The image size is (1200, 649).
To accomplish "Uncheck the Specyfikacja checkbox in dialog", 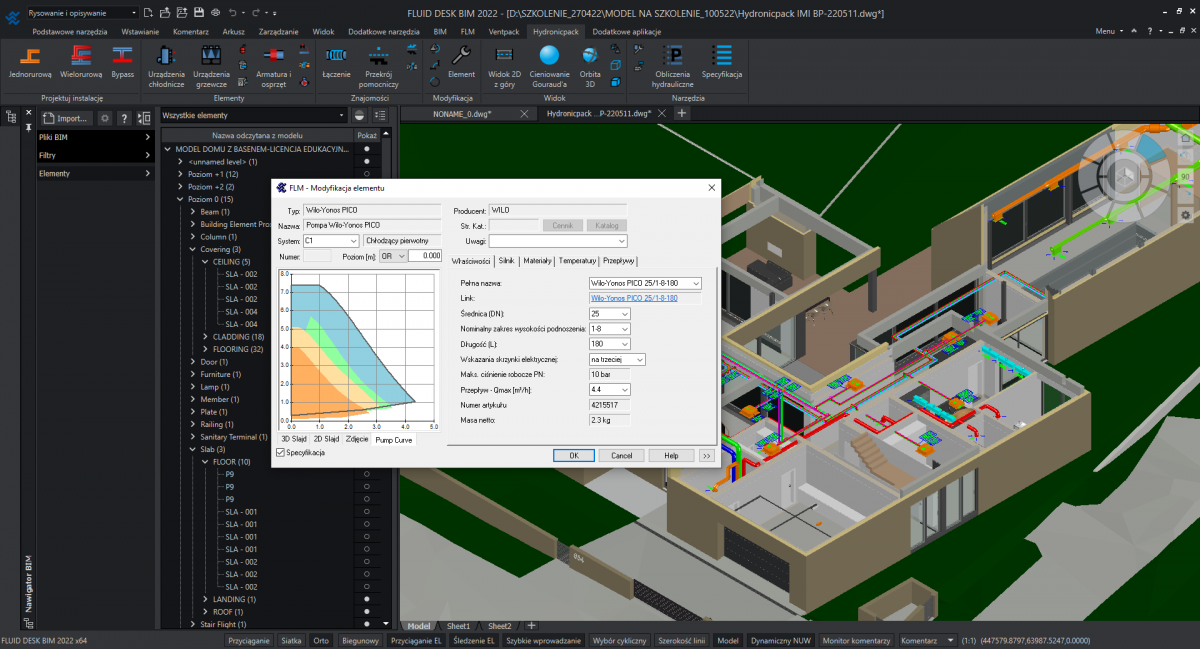I will click(281, 453).
